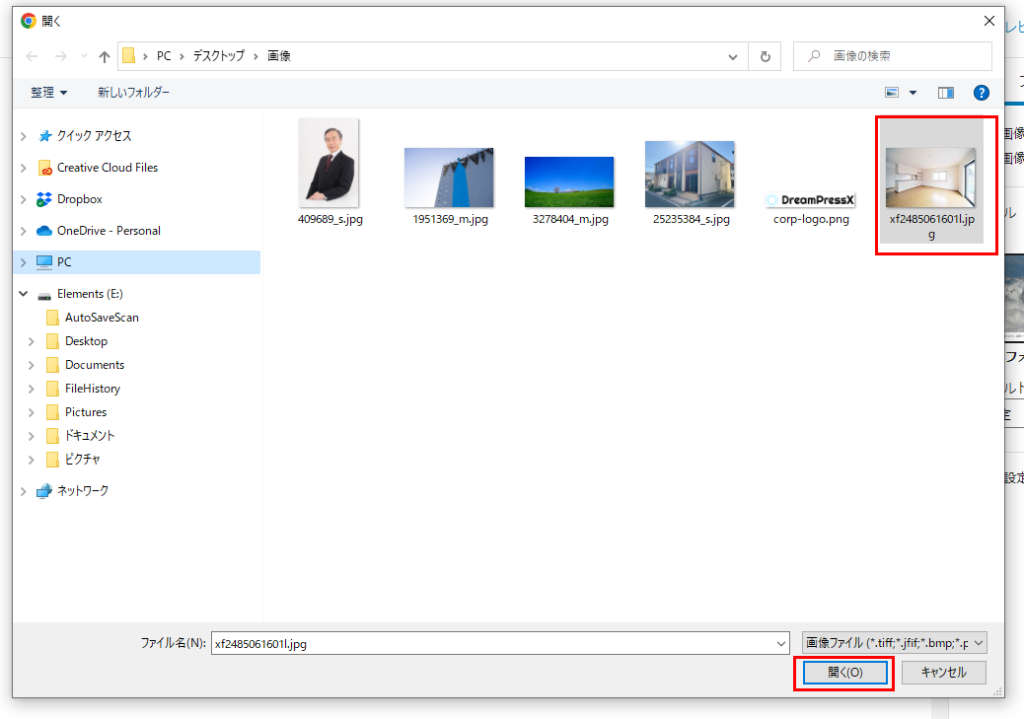Screen dimensions: 1024x719
Task: Click the refresh icon beside address bar
Action: click(x=765, y=57)
